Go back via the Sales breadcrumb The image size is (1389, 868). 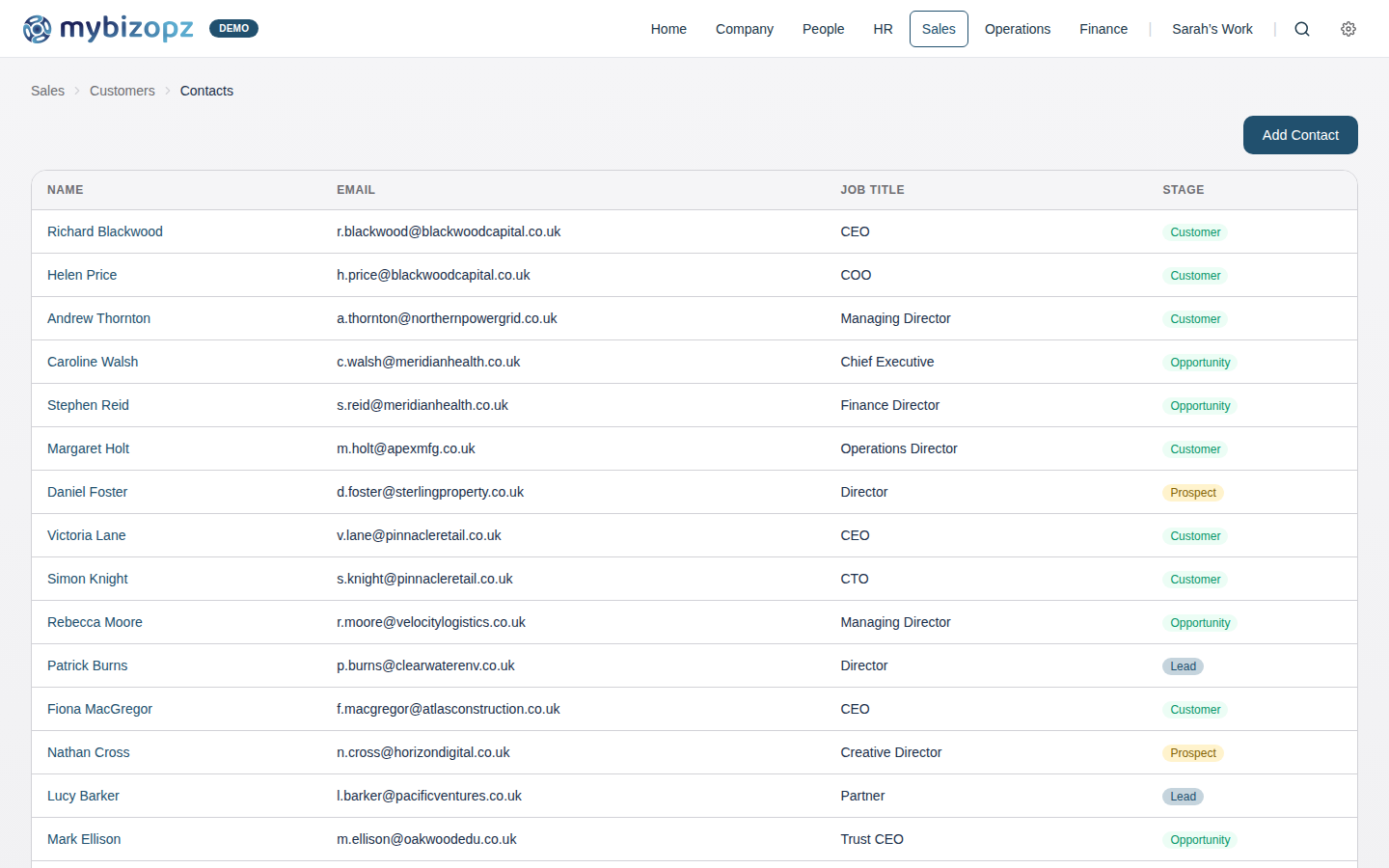tap(47, 90)
